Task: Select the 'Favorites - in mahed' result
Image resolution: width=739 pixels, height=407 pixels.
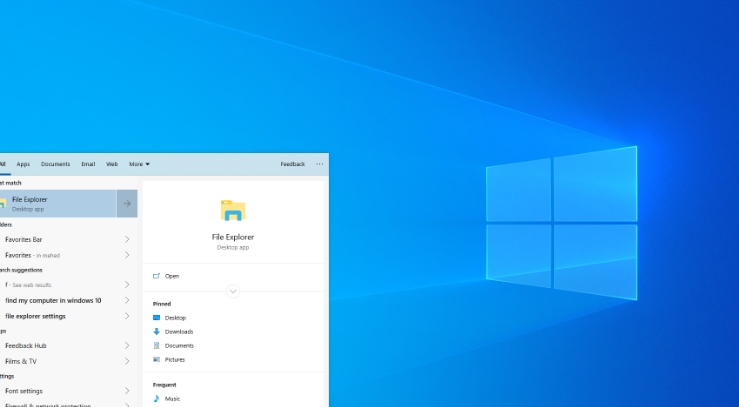Action: click(33, 255)
